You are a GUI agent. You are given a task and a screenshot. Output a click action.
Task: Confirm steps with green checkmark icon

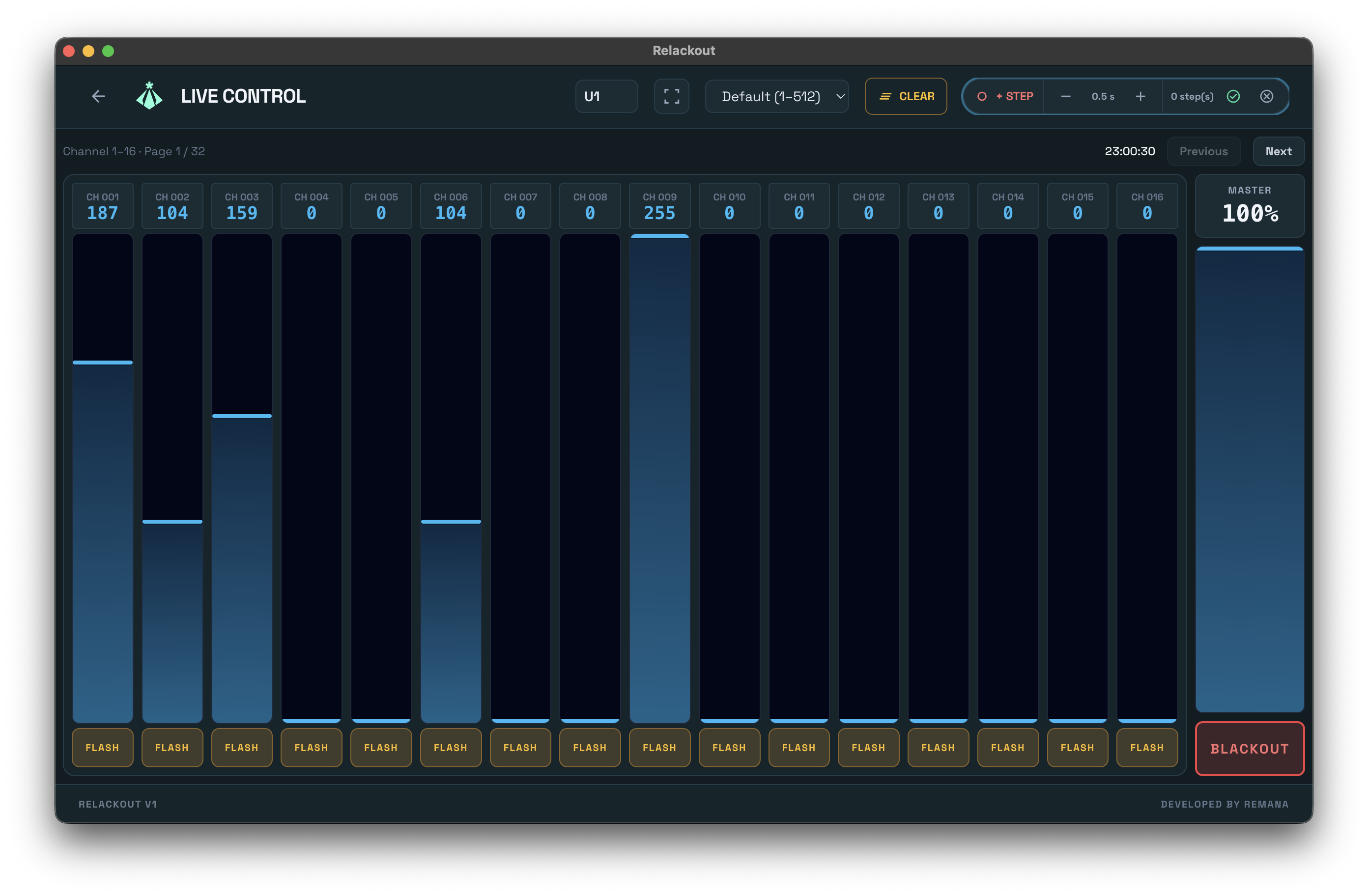click(1233, 96)
